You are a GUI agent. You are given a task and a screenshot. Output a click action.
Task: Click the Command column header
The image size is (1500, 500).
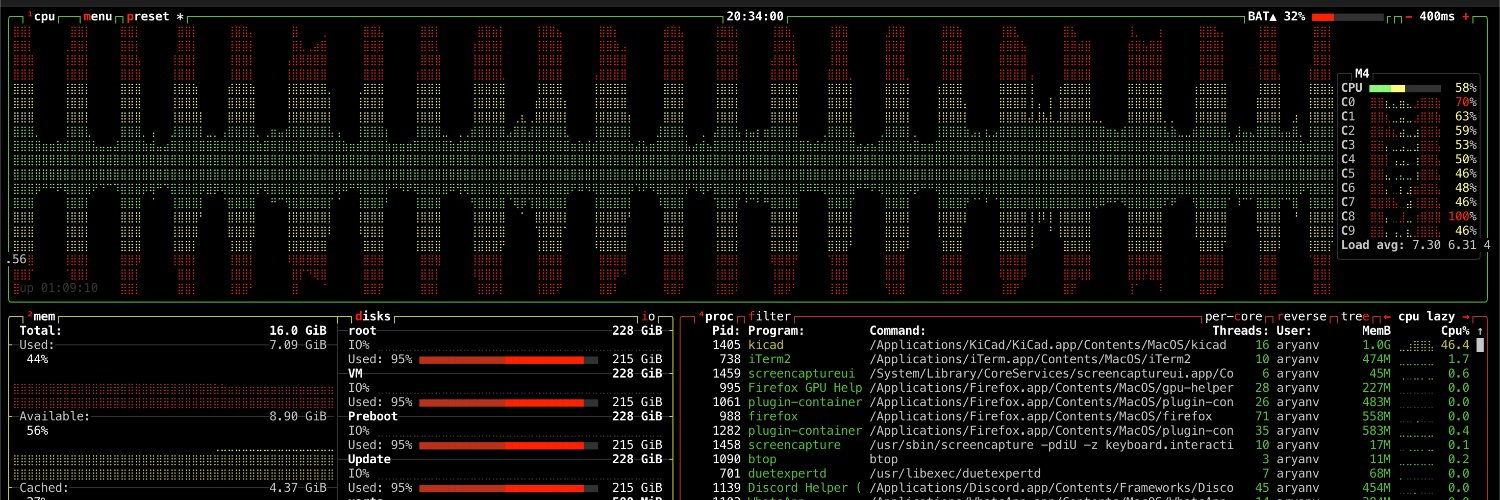coord(897,331)
